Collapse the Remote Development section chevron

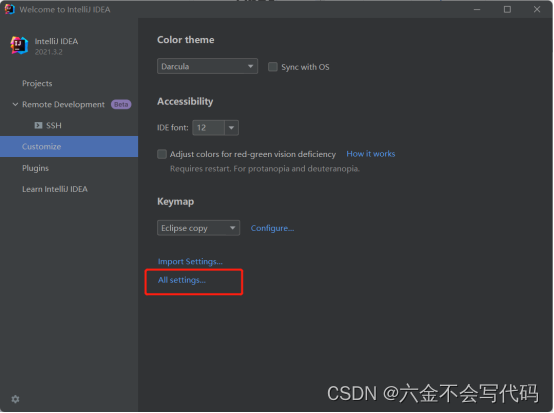click(x=15, y=105)
